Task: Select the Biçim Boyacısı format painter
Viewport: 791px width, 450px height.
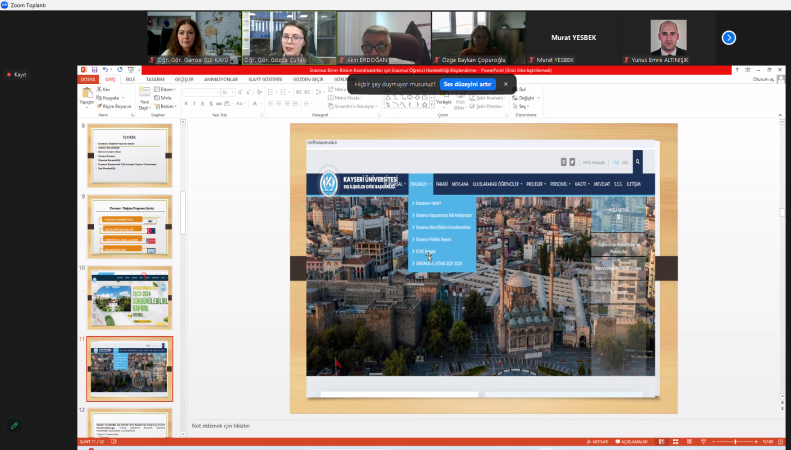Action: [x=114, y=106]
